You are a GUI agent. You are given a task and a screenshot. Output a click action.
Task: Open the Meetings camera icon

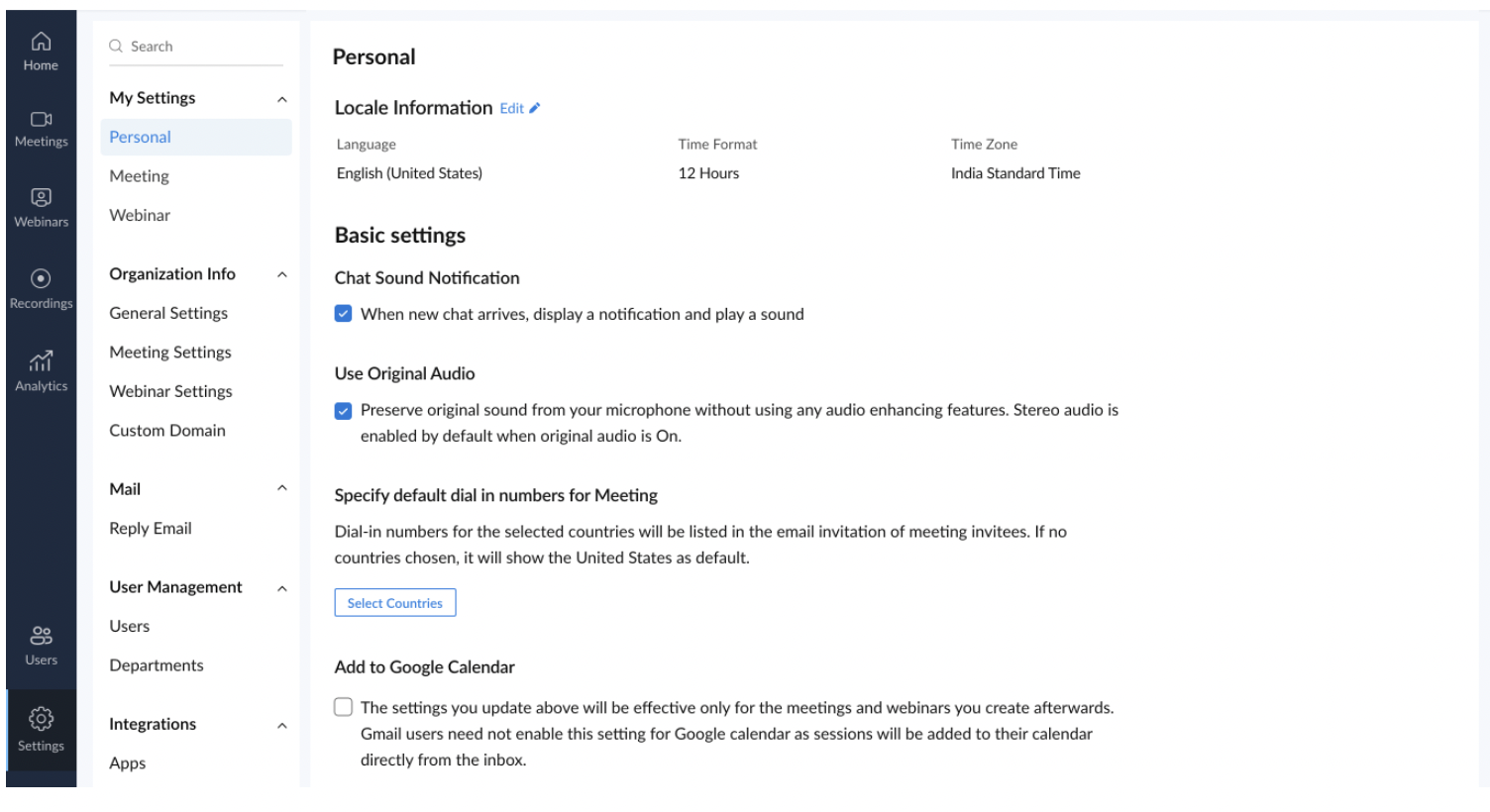[41, 119]
